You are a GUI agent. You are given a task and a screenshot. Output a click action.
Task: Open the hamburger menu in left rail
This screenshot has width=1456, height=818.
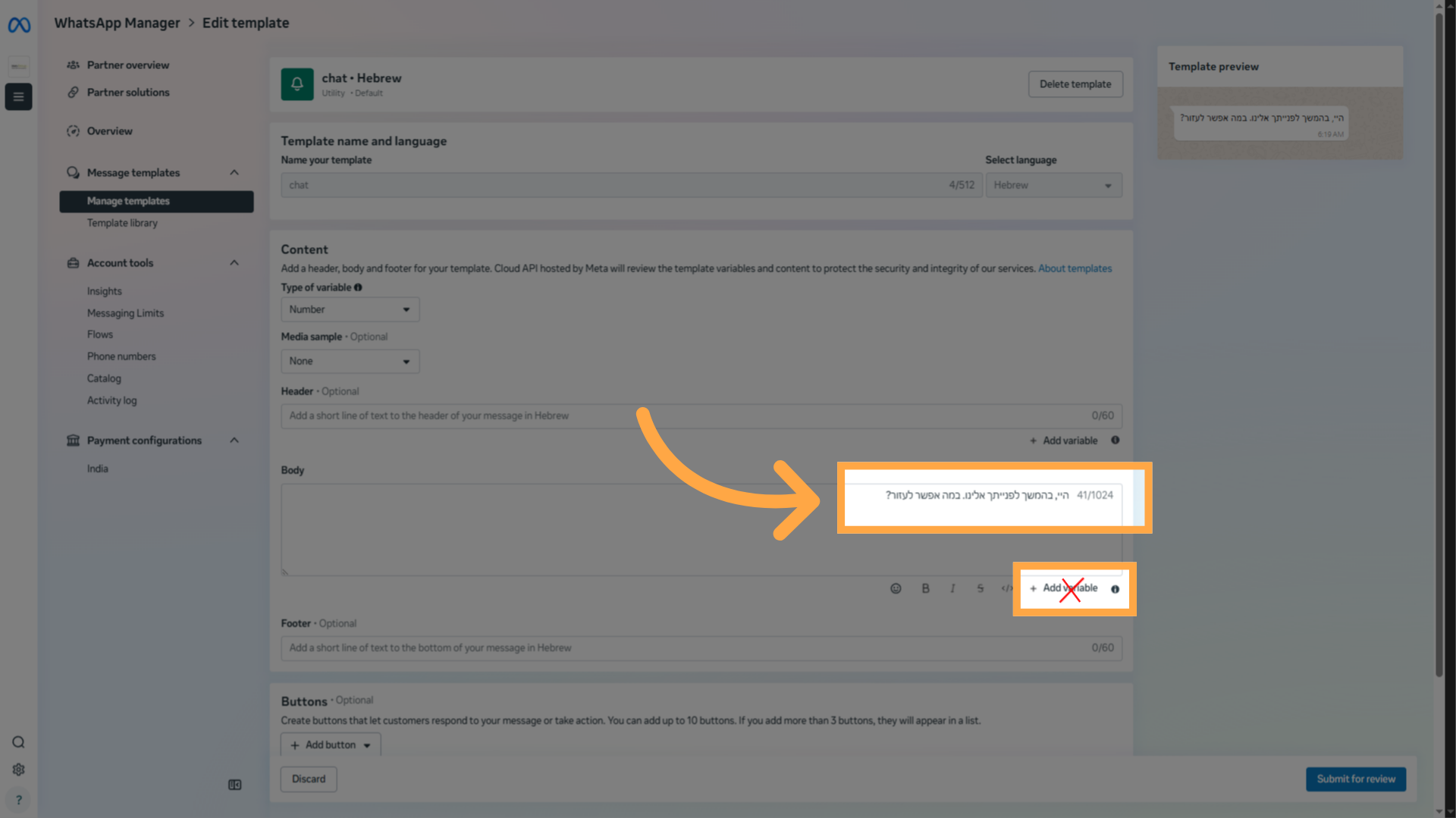pyautogui.click(x=18, y=97)
